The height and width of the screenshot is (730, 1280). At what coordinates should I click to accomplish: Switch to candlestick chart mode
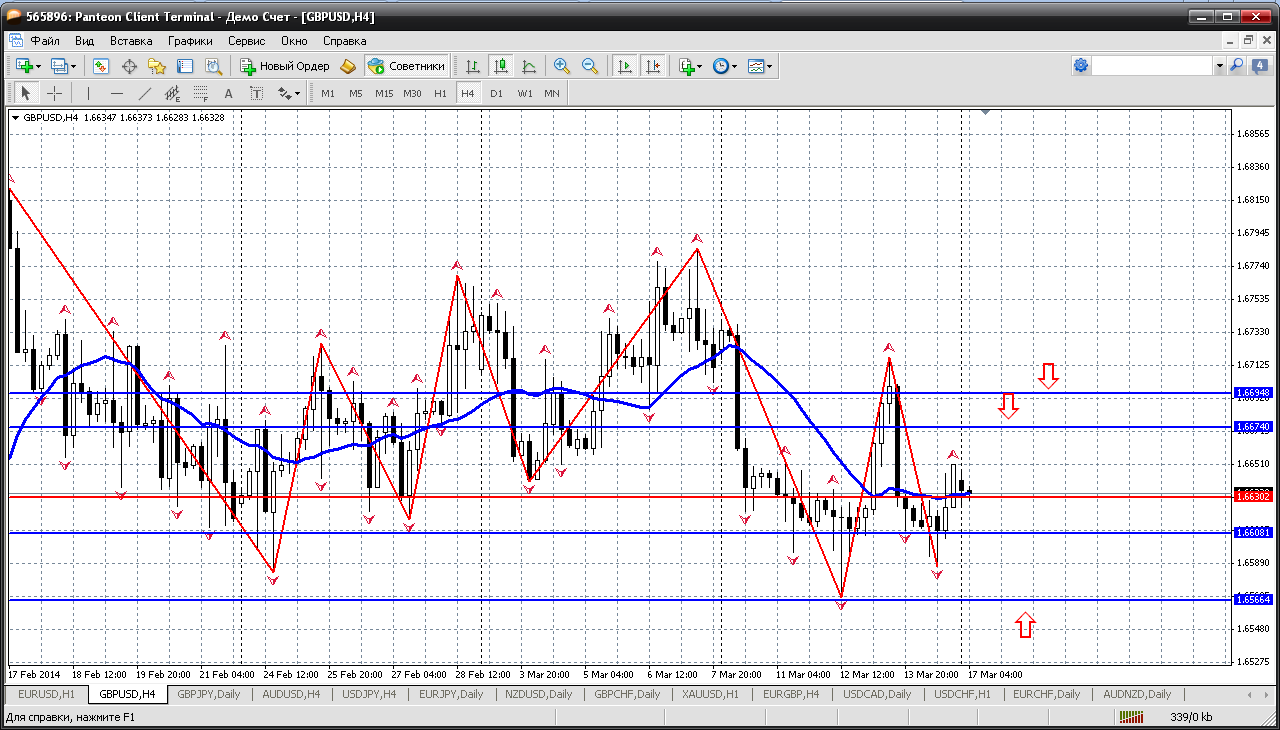coord(501,66)
